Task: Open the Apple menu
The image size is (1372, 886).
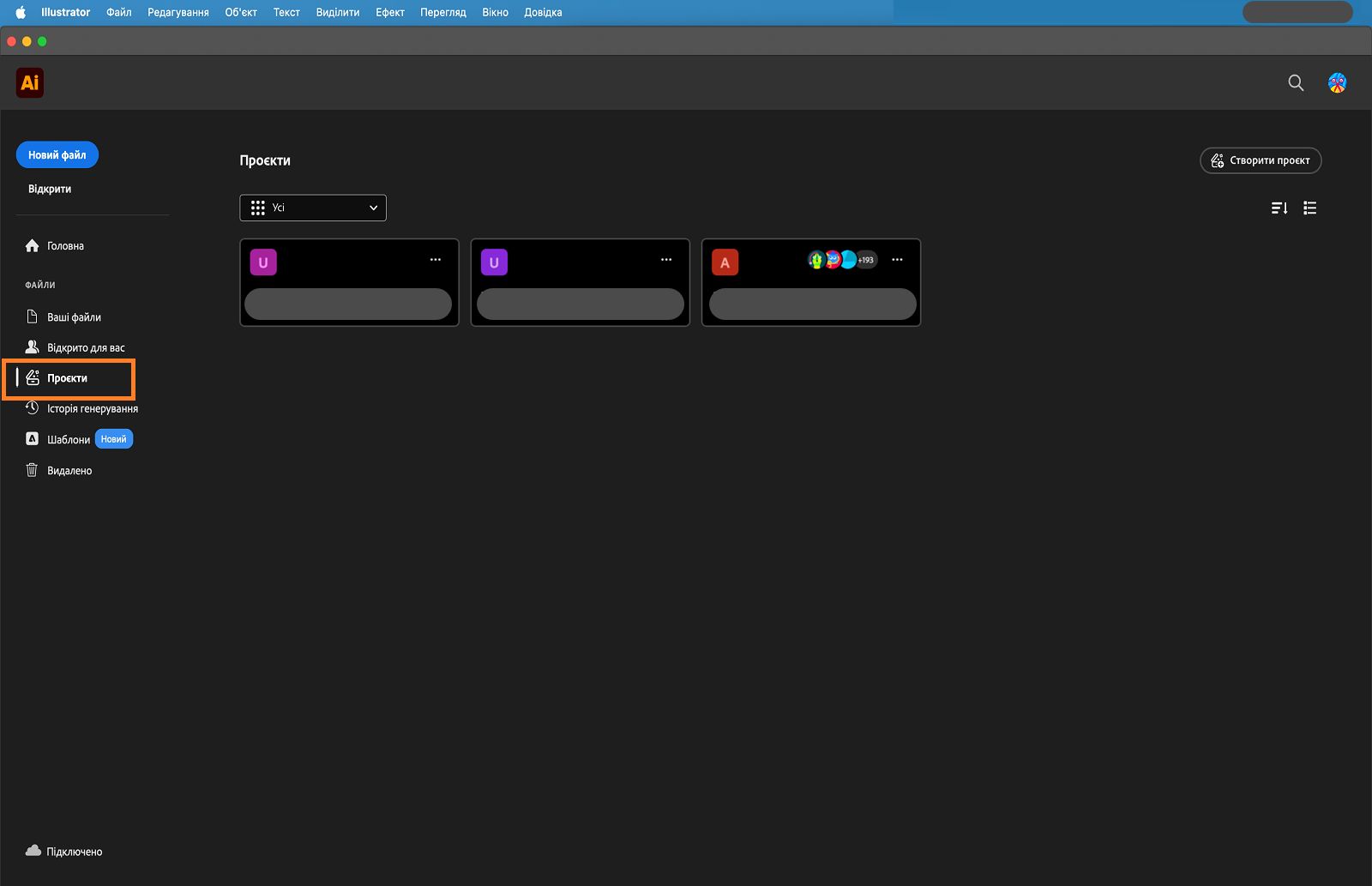Action: [21, 12]
